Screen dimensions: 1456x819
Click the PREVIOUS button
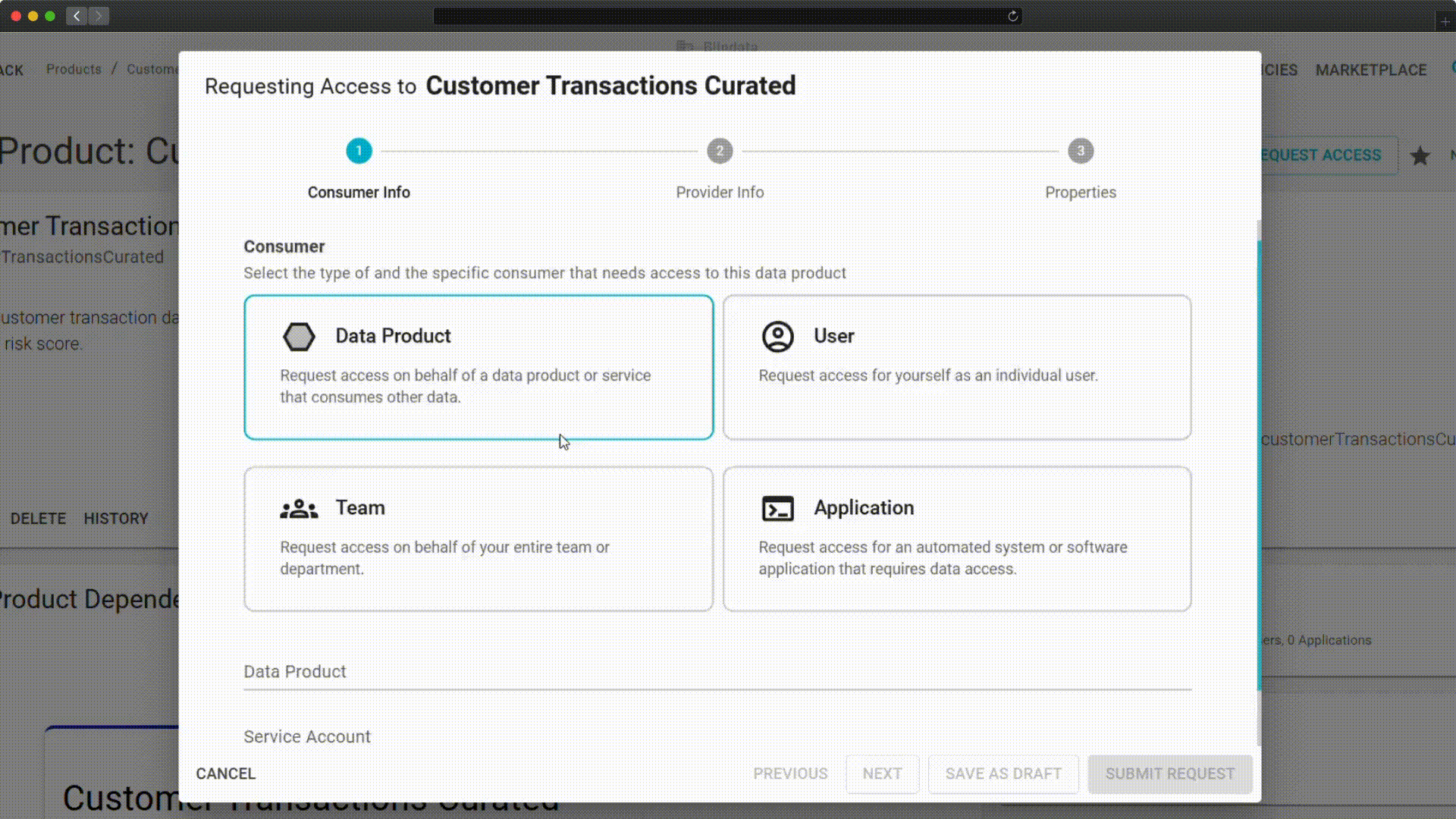click(x=790, y=773)
